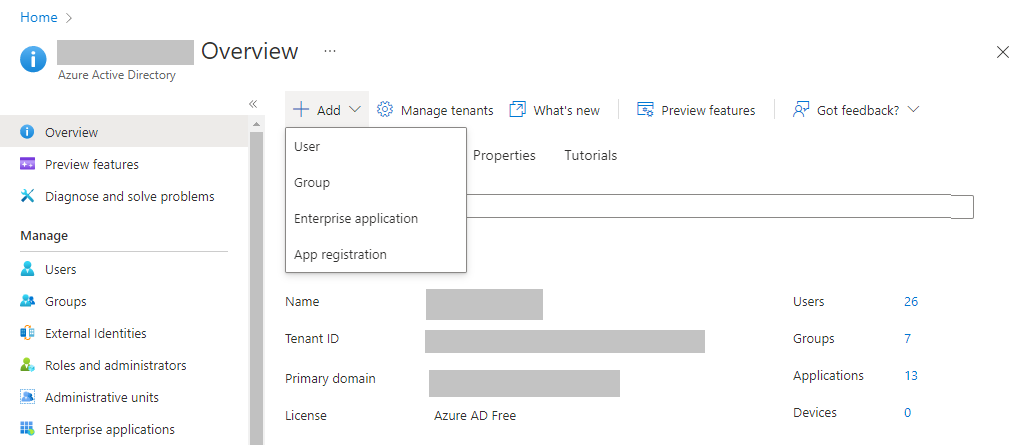Open Preview features from toolbar
This screenshot has height=445, width=1028.
tap(696, 110)
